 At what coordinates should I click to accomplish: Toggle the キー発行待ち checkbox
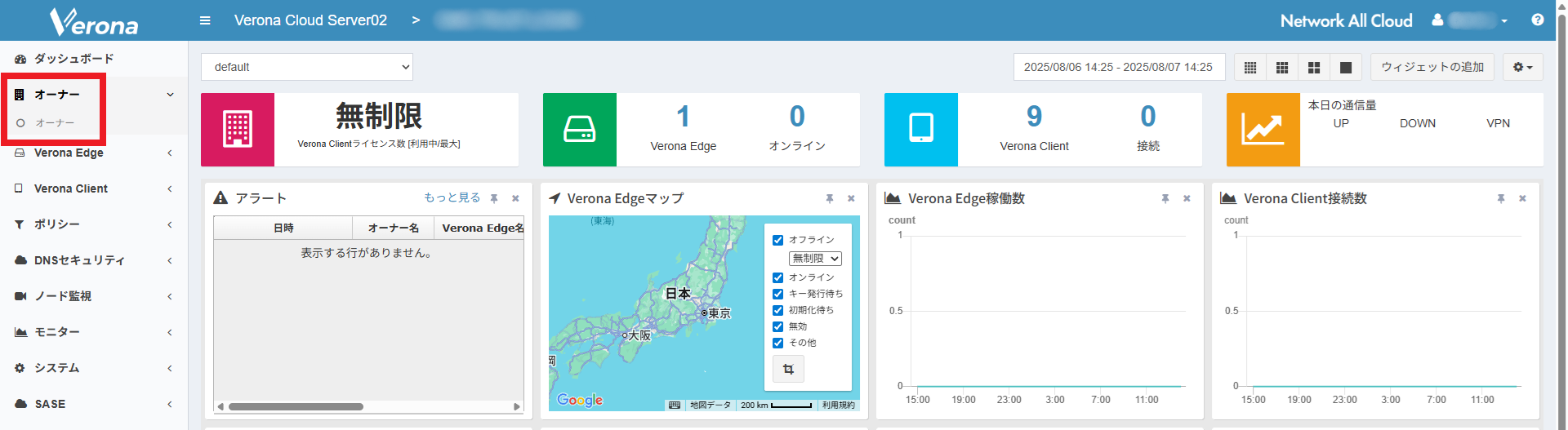click(778, 294)
